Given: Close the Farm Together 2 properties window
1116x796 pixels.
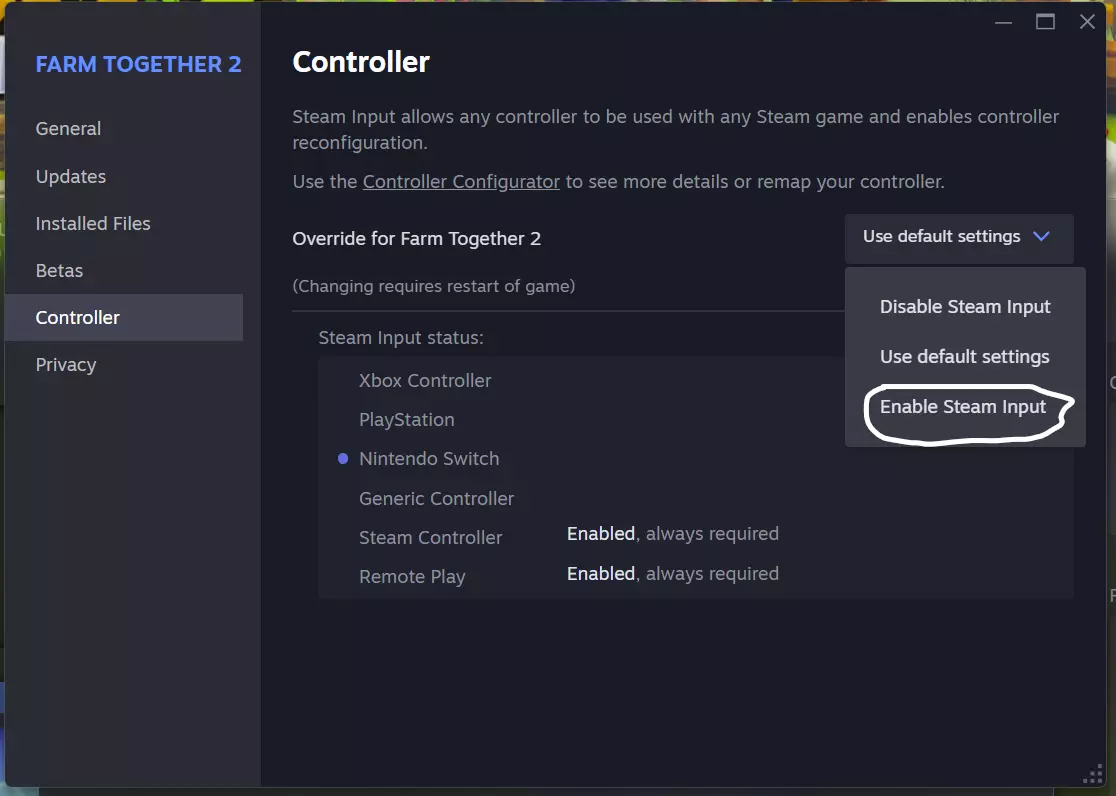Looking at the screenshot, I should [1088, 22].
